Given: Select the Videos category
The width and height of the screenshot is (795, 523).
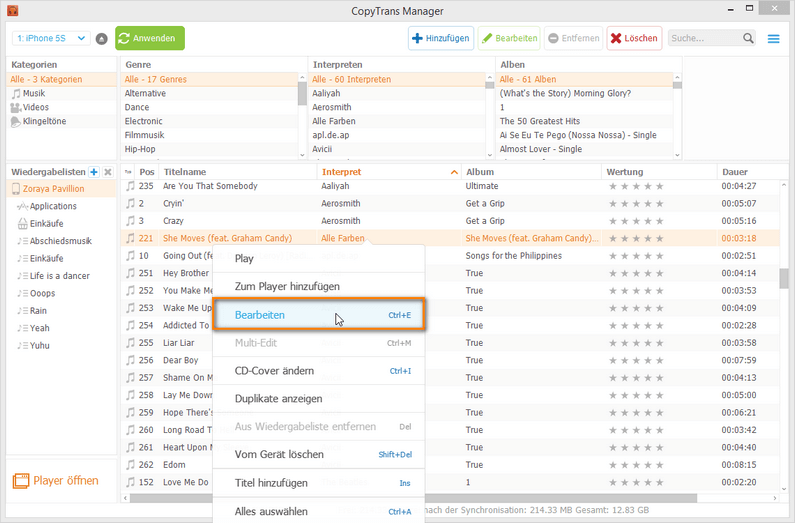Looking at the screenshot, I should [35, 107].
